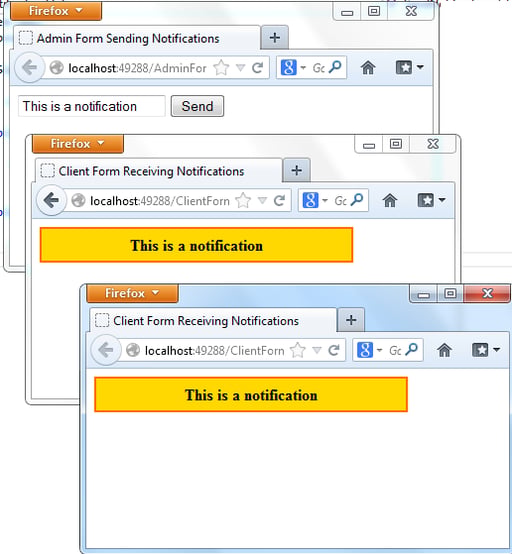Open Google search engine selector in middle Client window
The width and height of the screenshot is (512, 554).
pos(315,200)
